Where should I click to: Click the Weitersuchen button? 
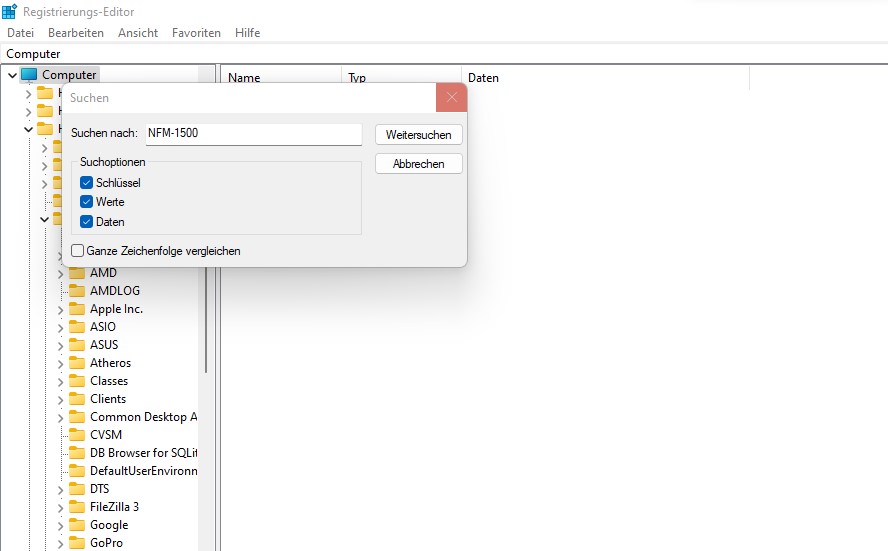[419, 135]
